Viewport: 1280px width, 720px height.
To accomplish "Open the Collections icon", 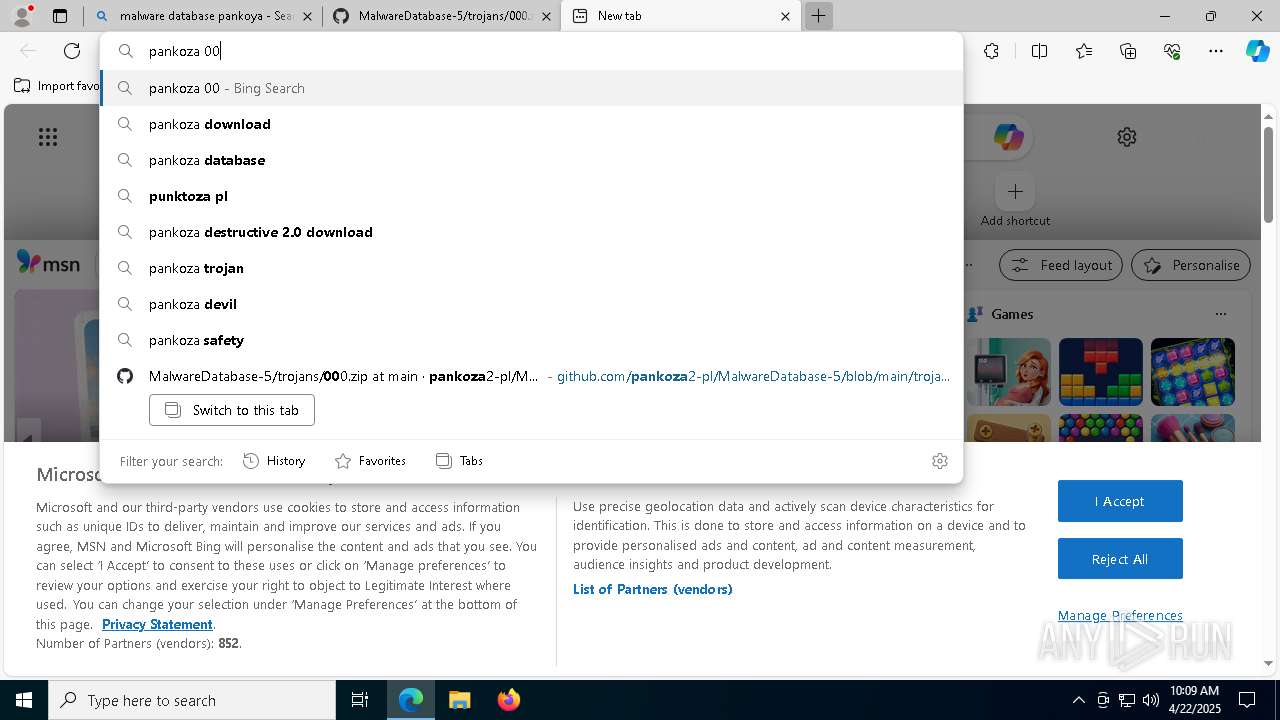I will [x=1128, y=51].
